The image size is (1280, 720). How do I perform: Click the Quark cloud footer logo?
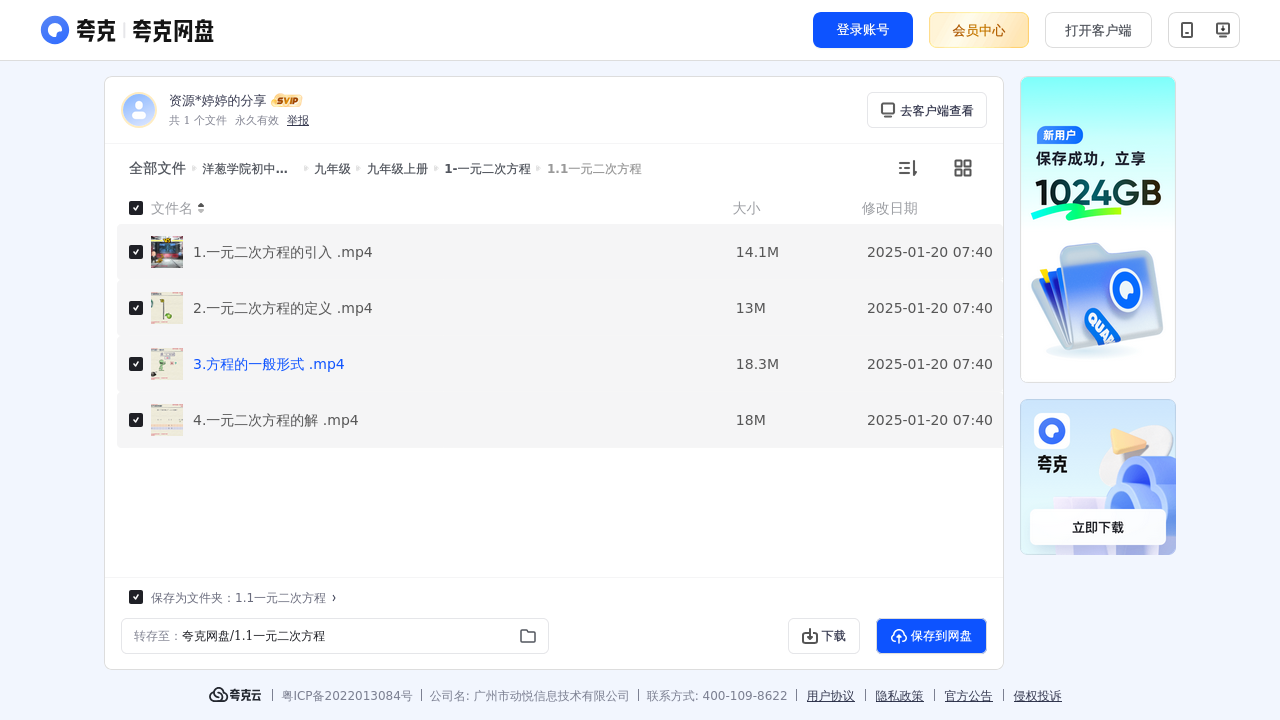[235, 695]
